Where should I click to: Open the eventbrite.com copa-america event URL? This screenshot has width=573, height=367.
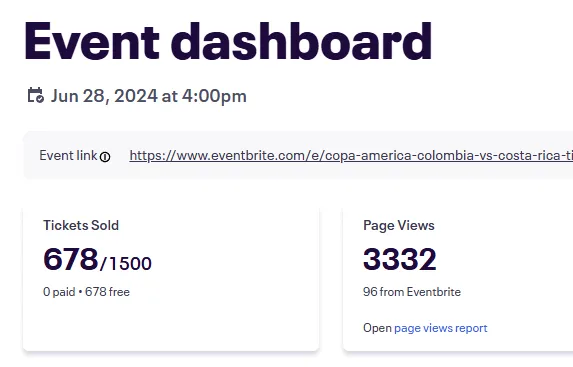point(351,156)
